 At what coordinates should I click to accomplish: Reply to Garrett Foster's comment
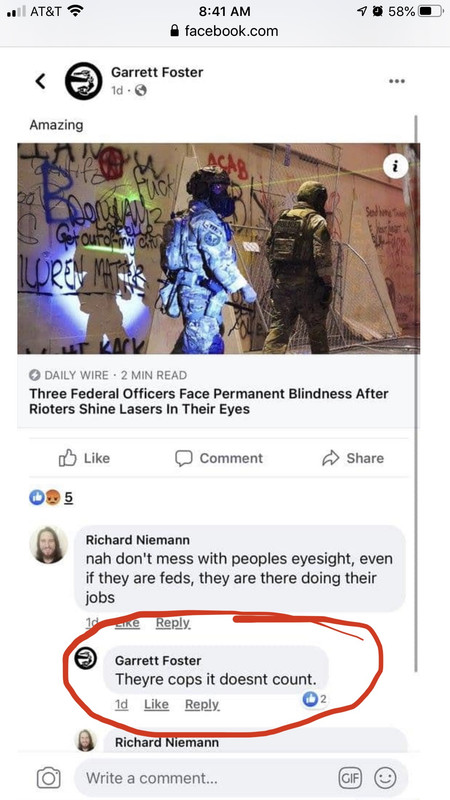coord(202,704)
